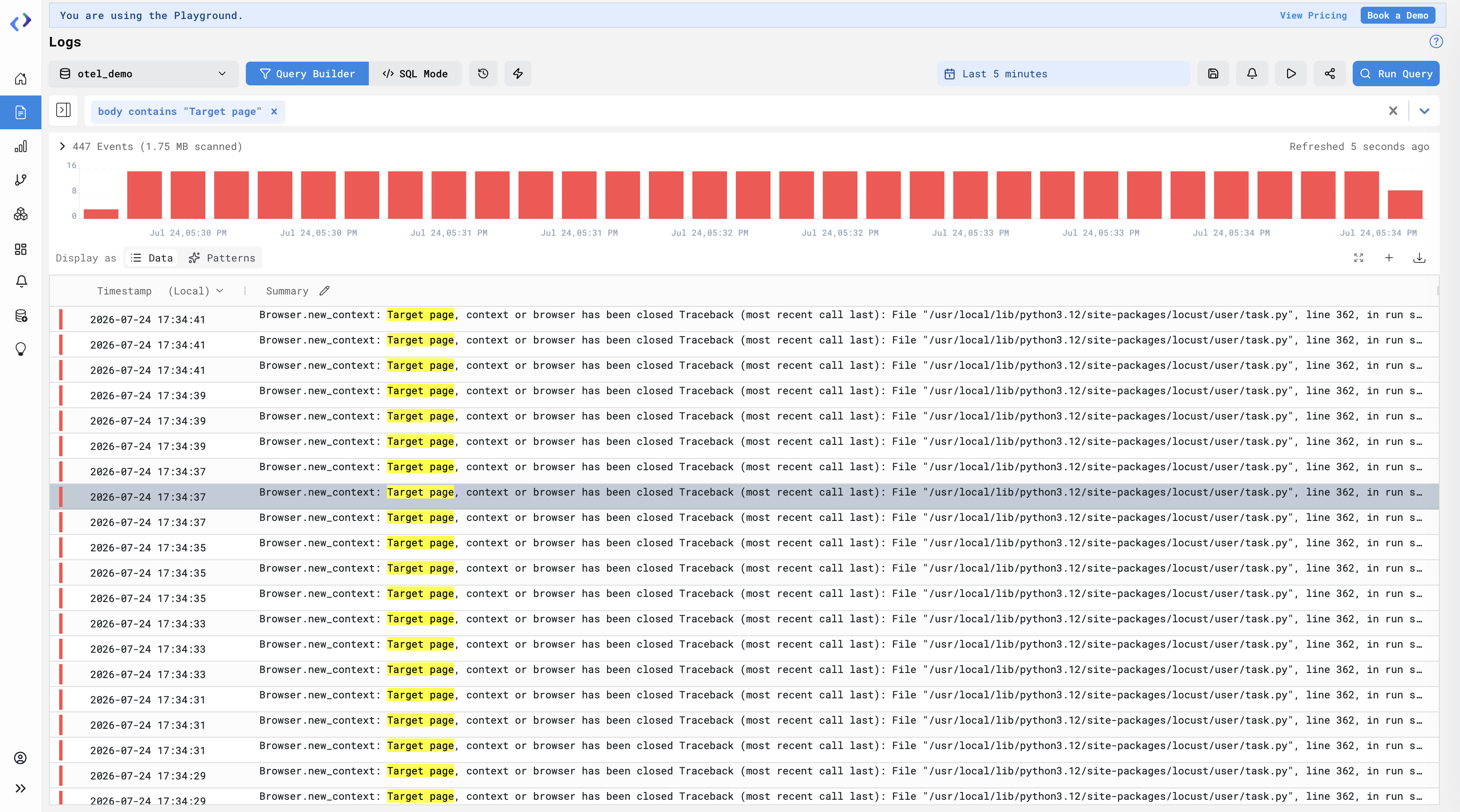The width and height of the screenshot is (1460, 812).
Task: Open the user account icon in the sidebar
Action: click(x=20, y=758)
